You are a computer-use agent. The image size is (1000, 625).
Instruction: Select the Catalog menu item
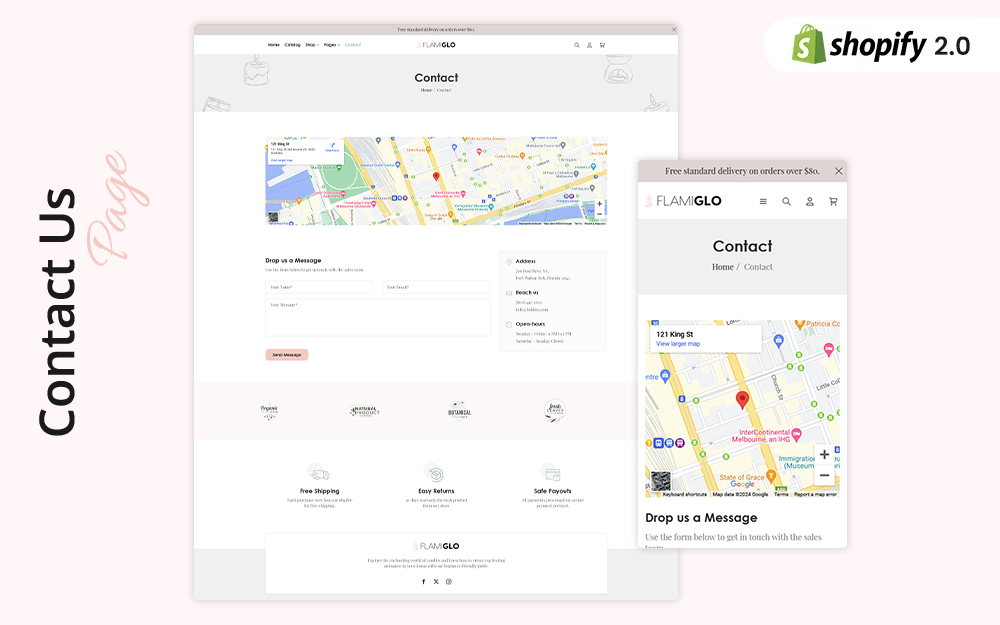coord(292,45)
